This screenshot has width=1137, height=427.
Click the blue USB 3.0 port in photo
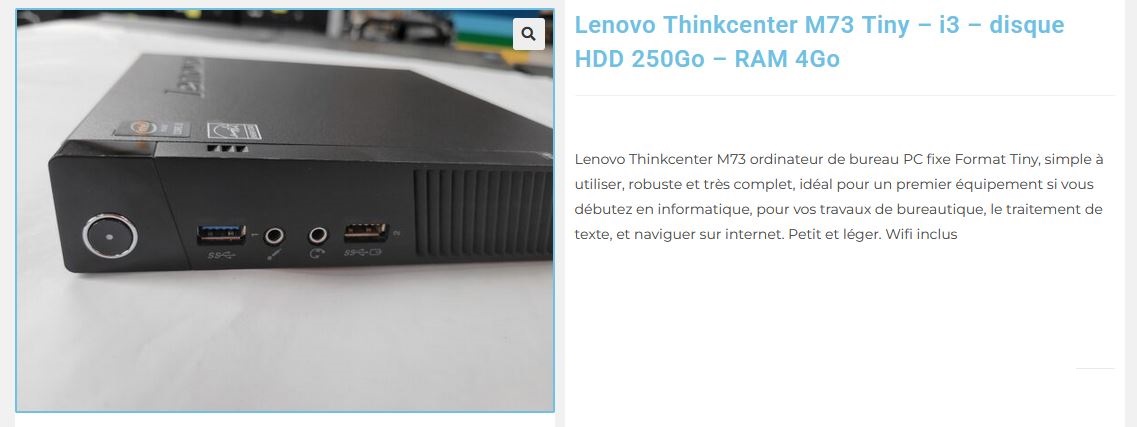pos(221,234)
